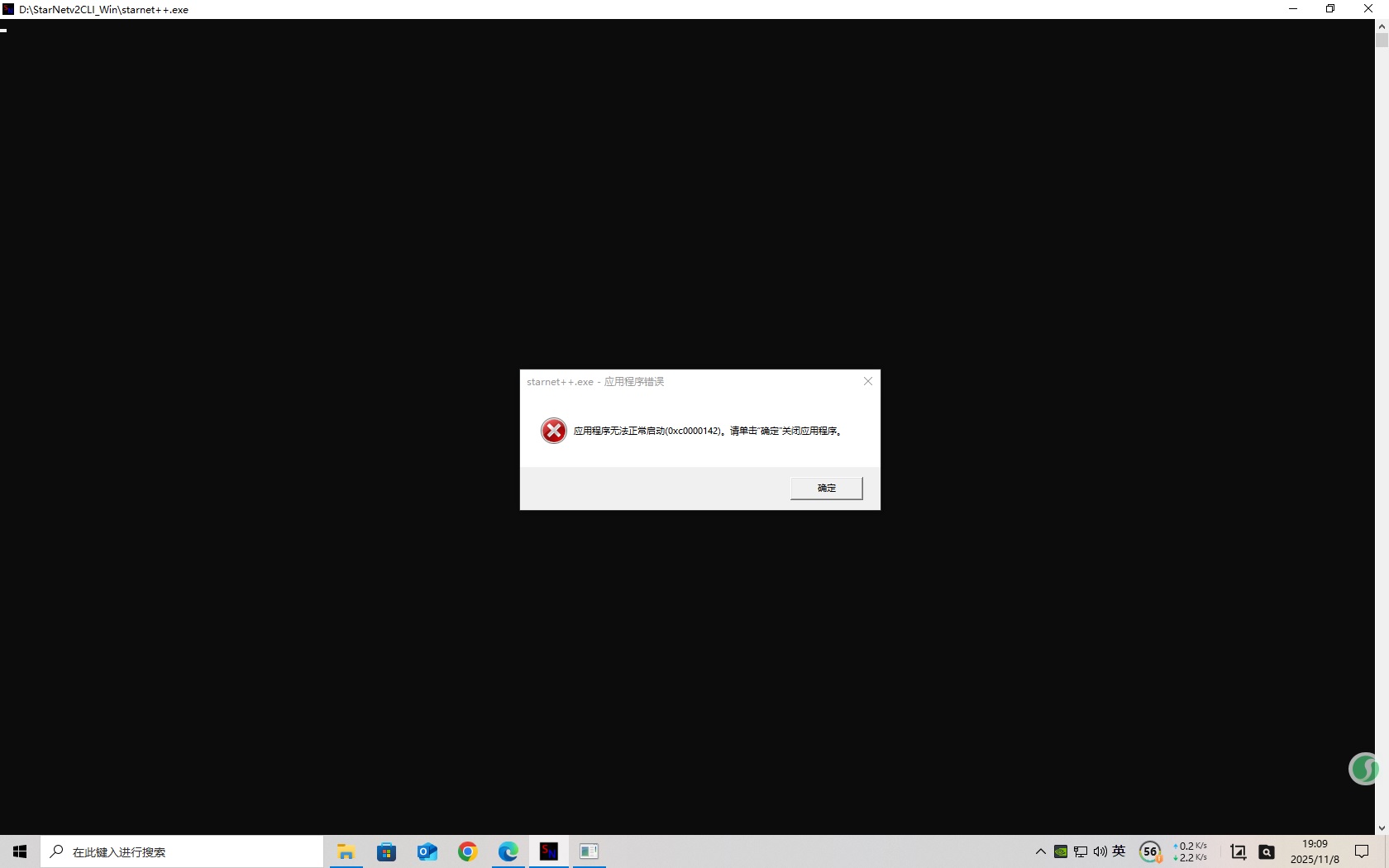Open the notification action center
The image size is (1389, 868).
point(1362,851)
